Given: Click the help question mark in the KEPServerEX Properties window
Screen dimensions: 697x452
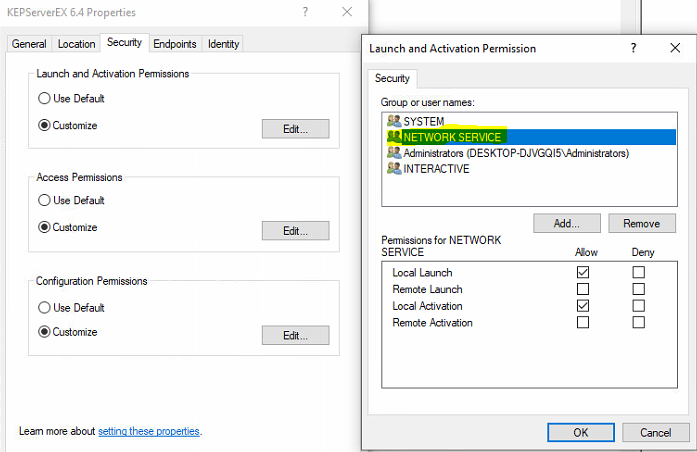Looking at the screenshot, I should point(305,12).
